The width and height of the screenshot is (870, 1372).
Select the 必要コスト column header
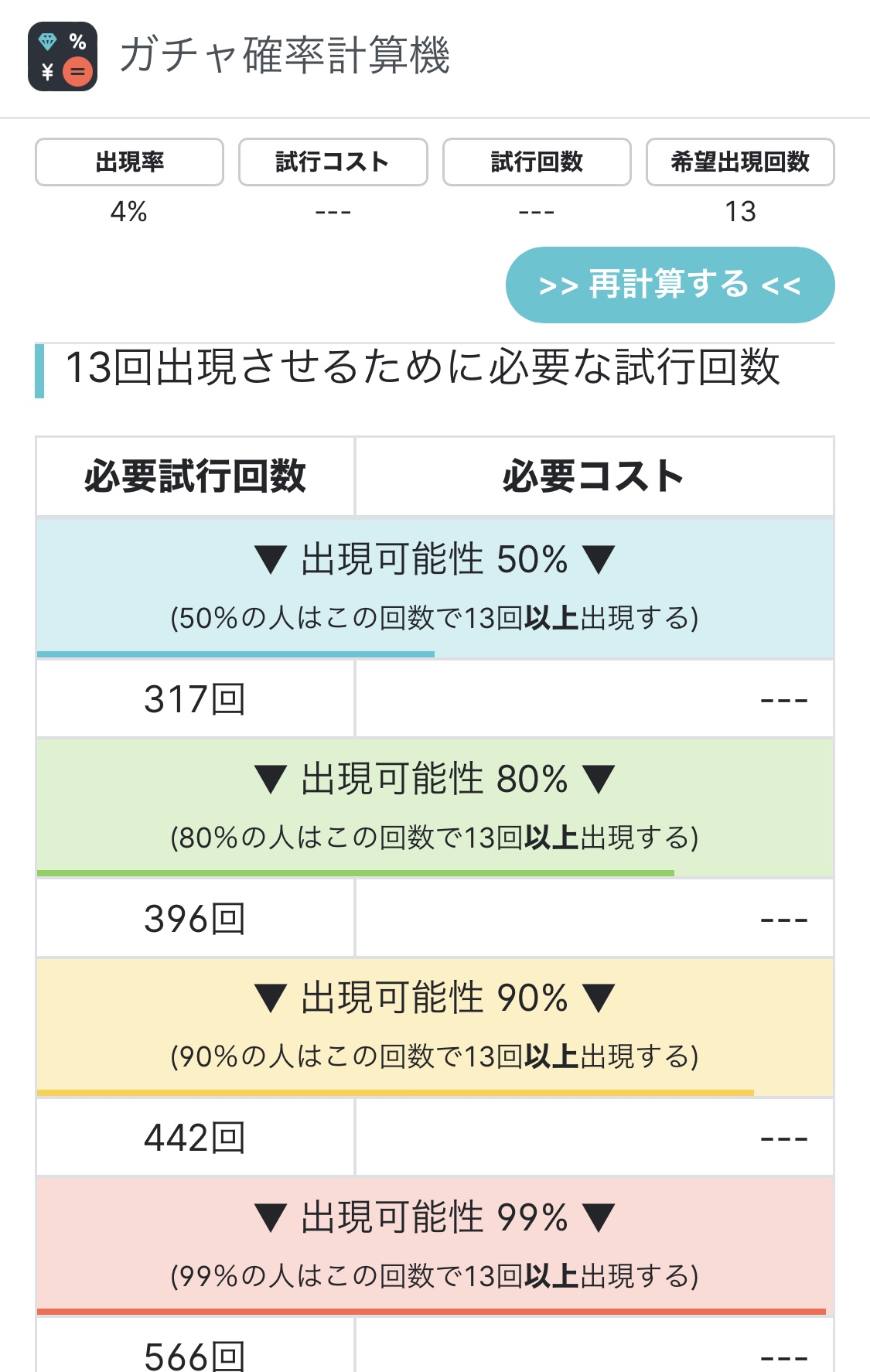(594, 476)
